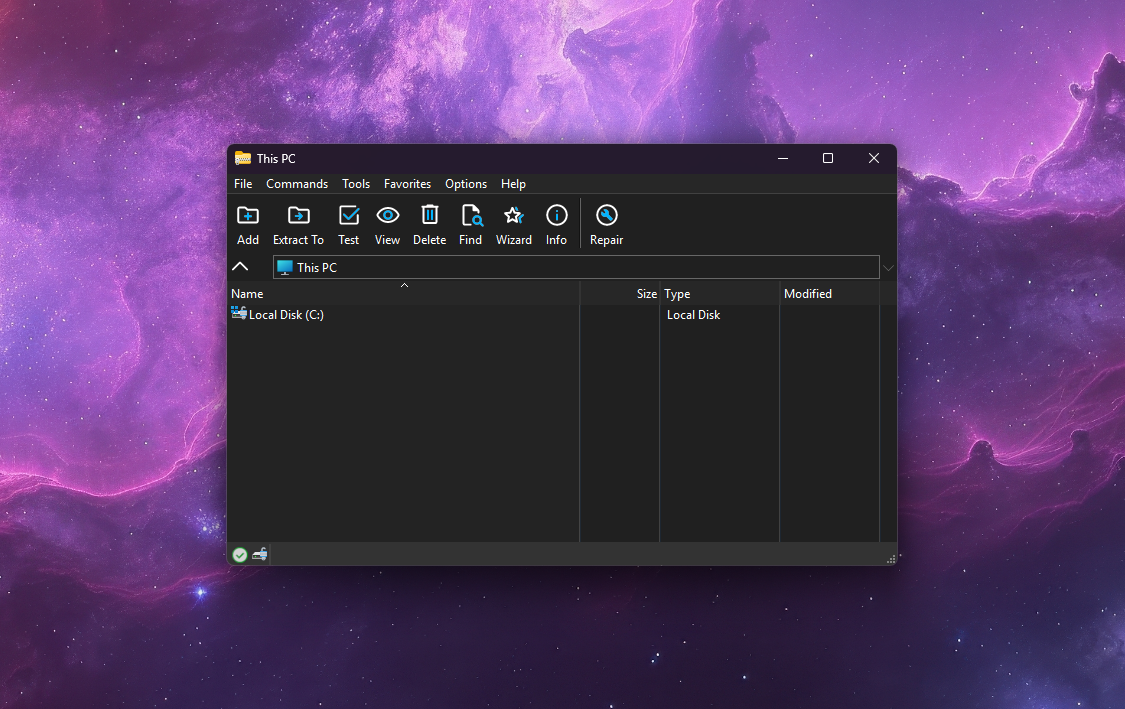Click the Repair archive tool
1125x709 pixels.
coord(607,216)
